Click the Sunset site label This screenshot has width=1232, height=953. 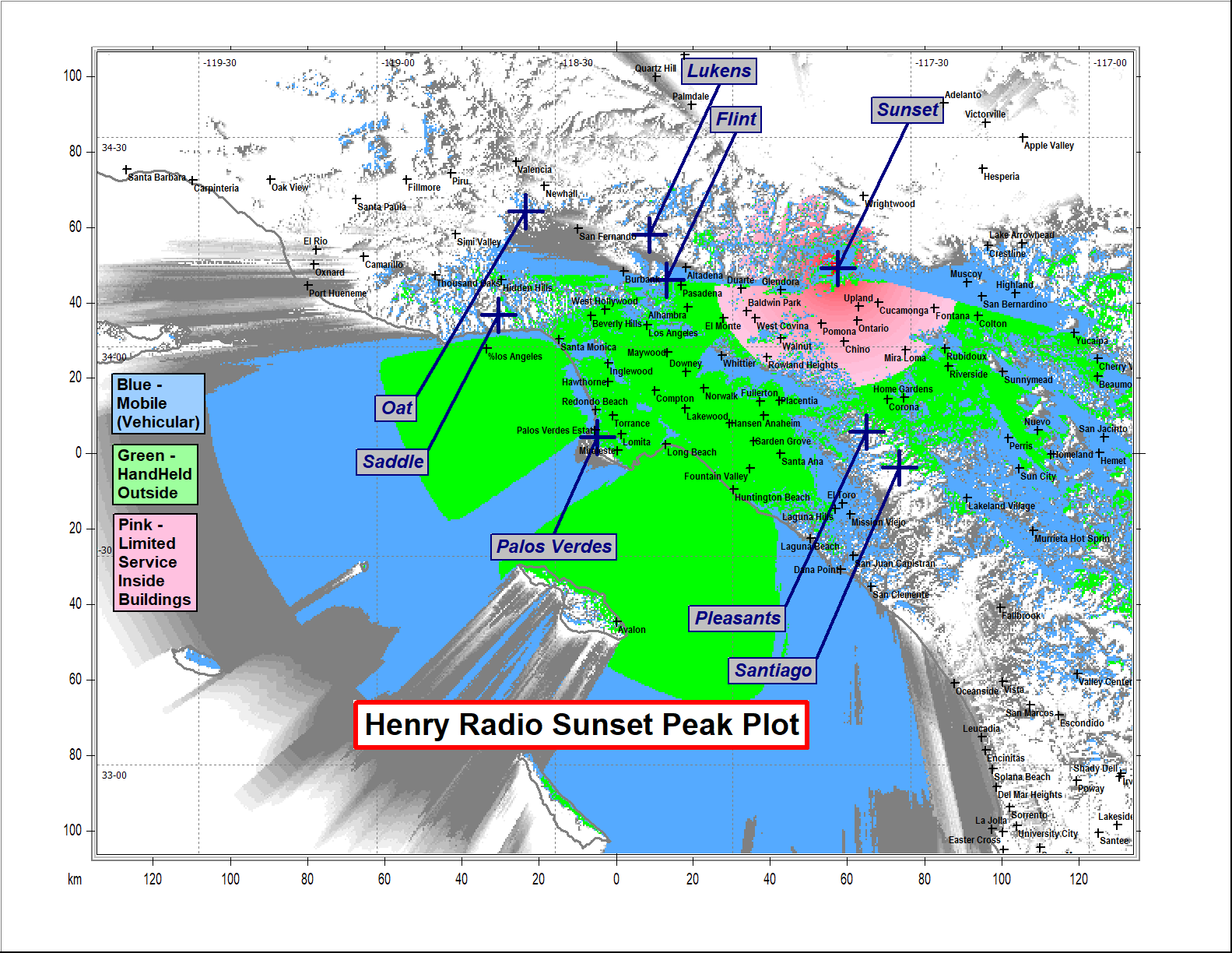(907, 110)
